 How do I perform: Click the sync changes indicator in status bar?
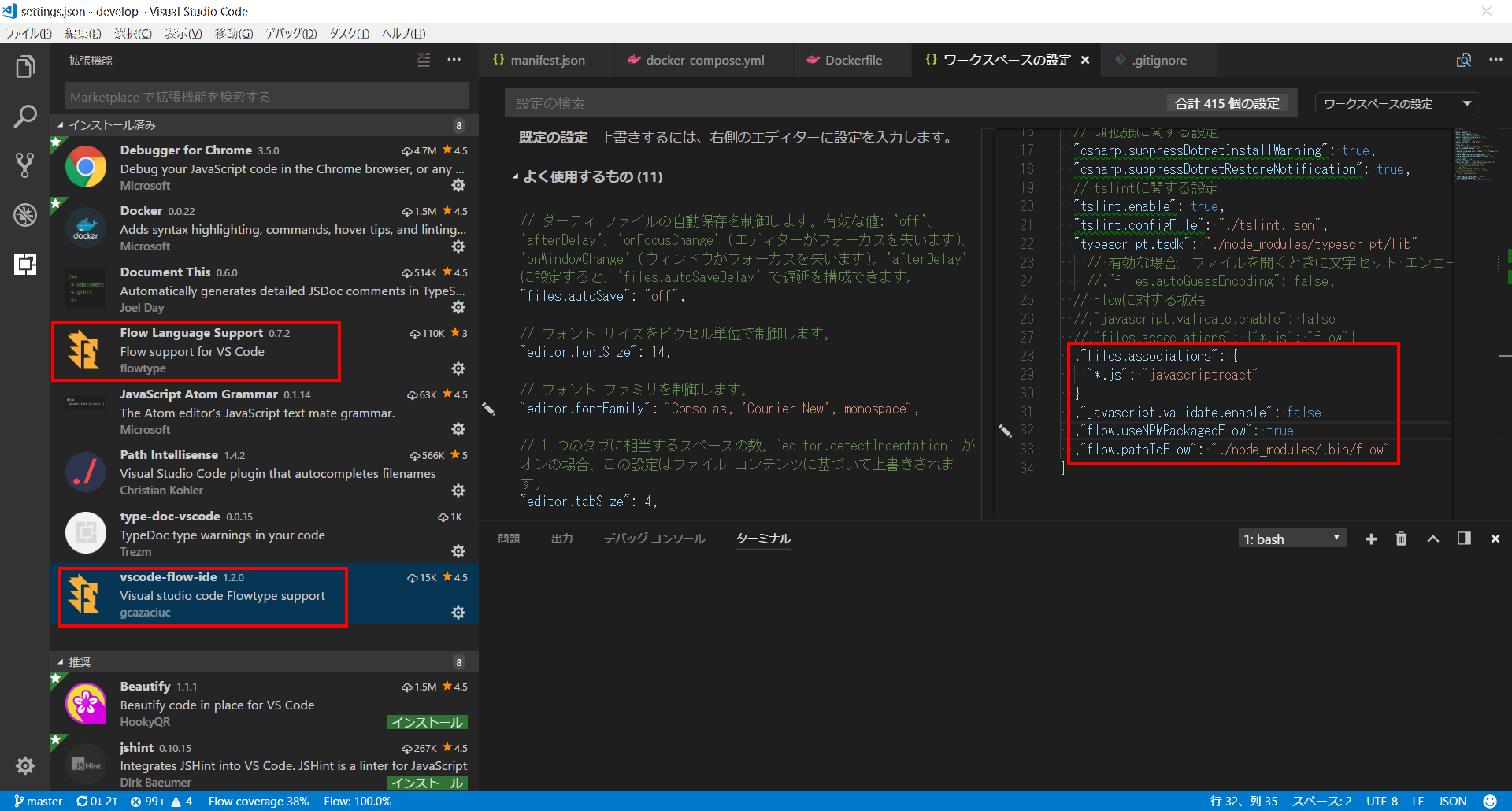point(96,802)
